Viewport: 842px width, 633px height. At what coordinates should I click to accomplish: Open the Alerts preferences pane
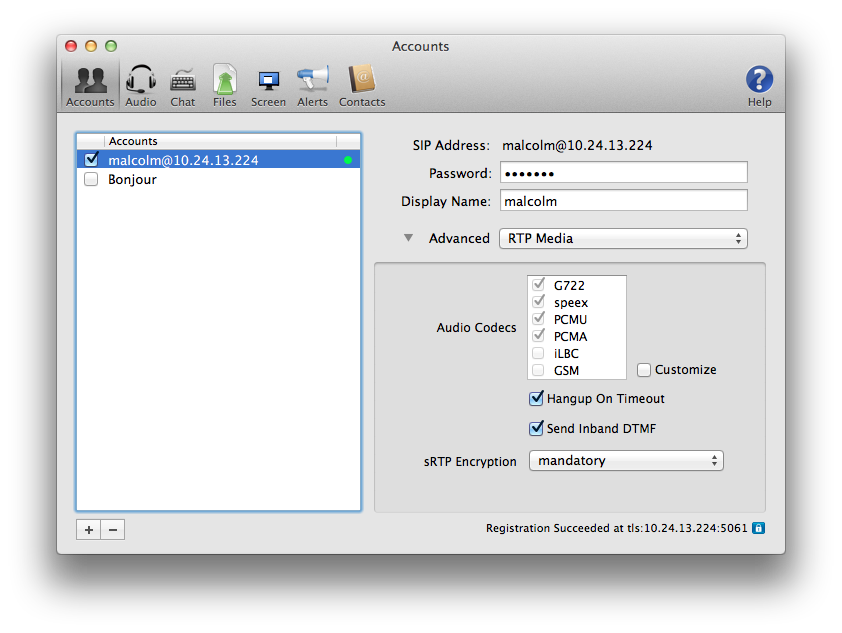[x=312, y=84]
